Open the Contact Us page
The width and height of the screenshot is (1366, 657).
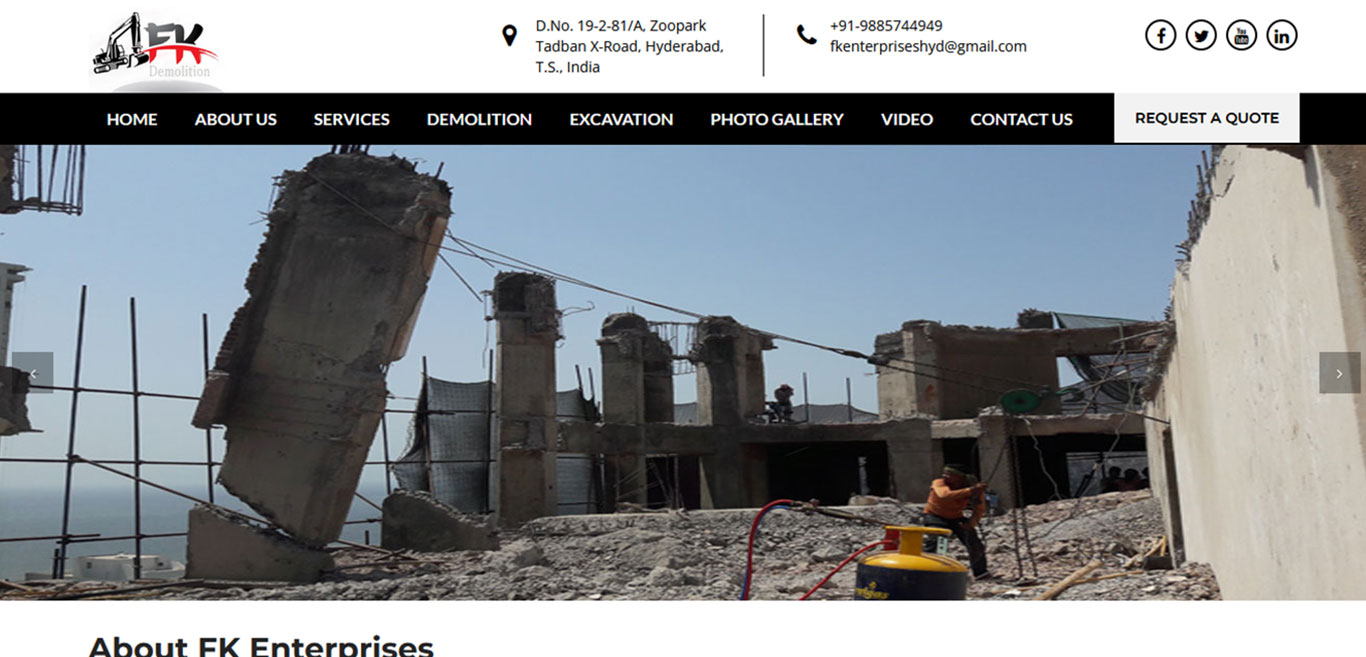click(1021, 119)
